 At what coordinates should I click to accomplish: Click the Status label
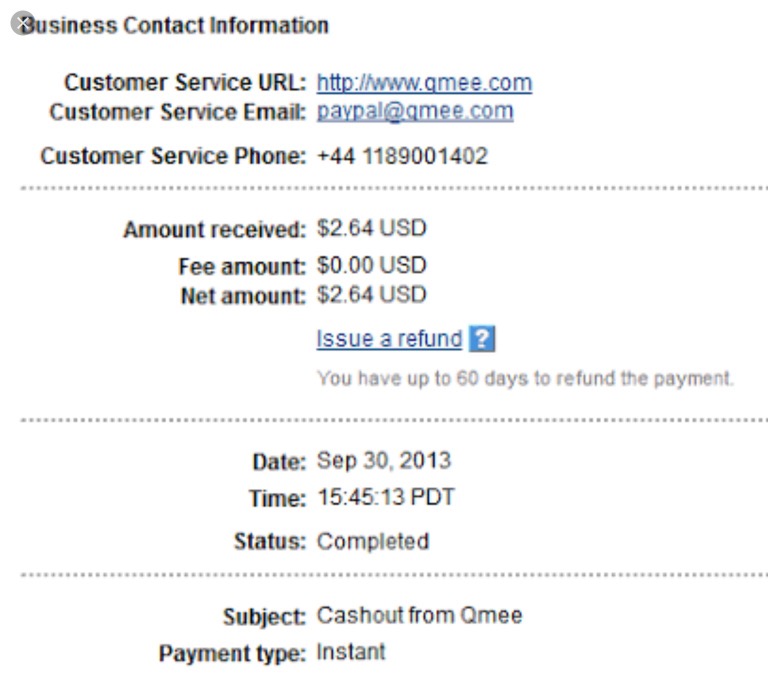coord(269,542)
